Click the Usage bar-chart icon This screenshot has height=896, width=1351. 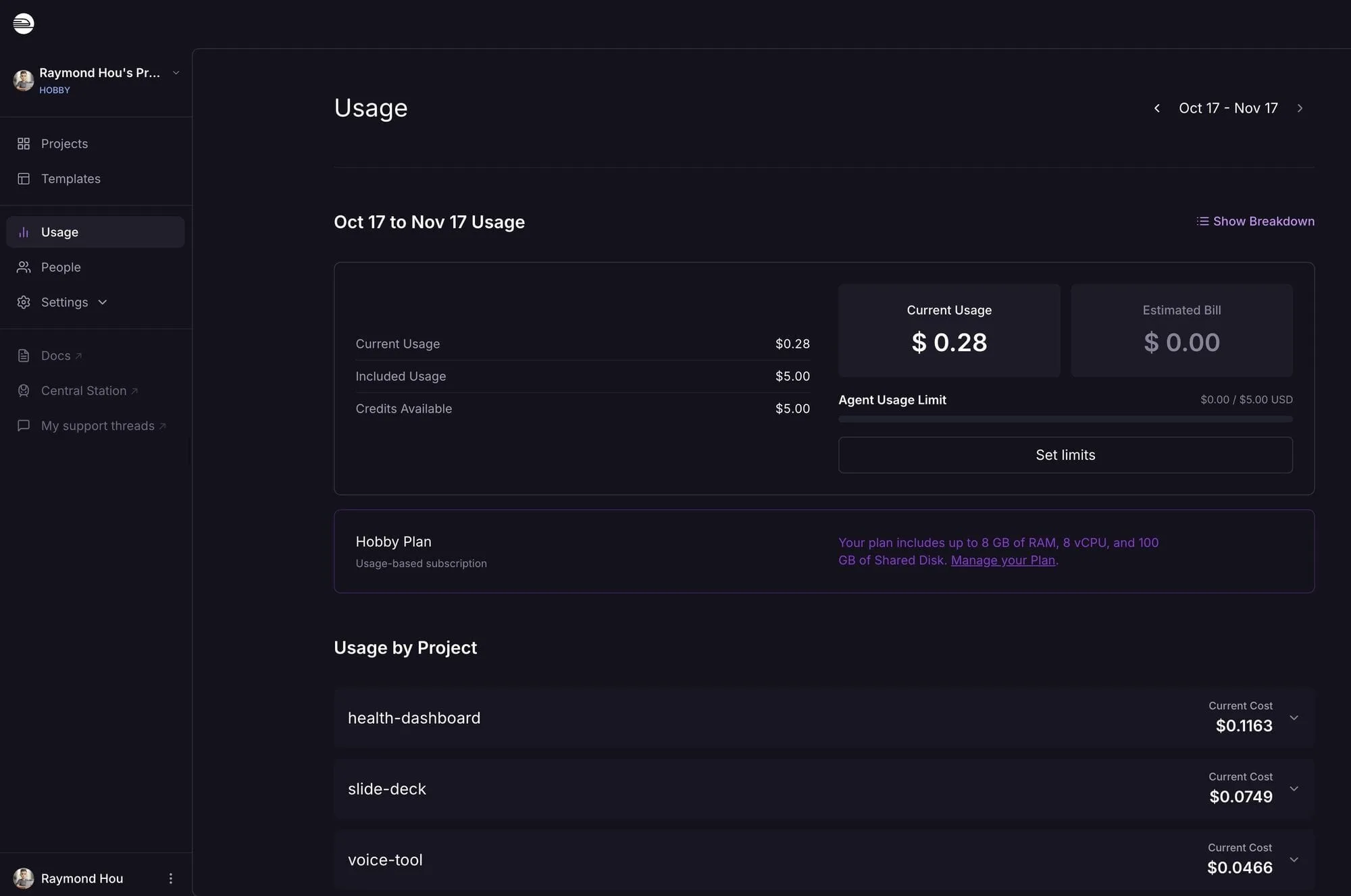click(x=24, y=232)
